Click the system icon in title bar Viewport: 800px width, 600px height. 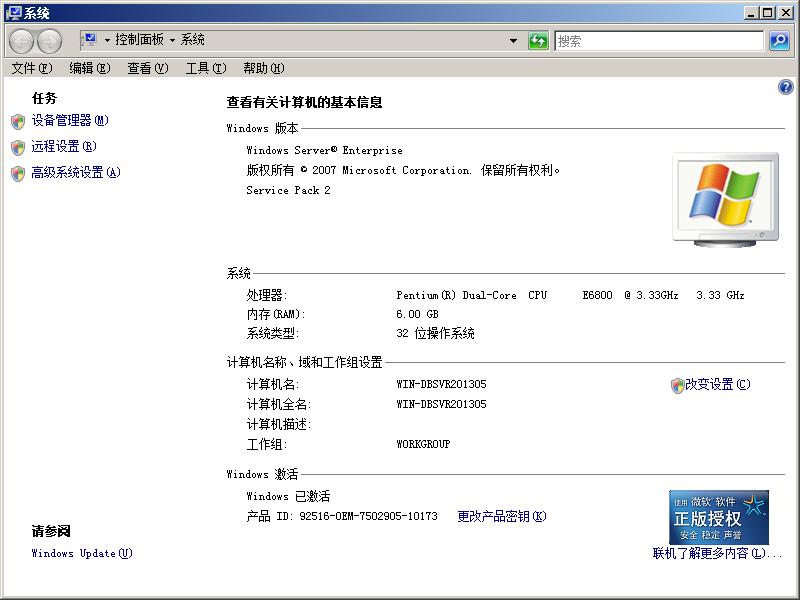coord(14,13)
